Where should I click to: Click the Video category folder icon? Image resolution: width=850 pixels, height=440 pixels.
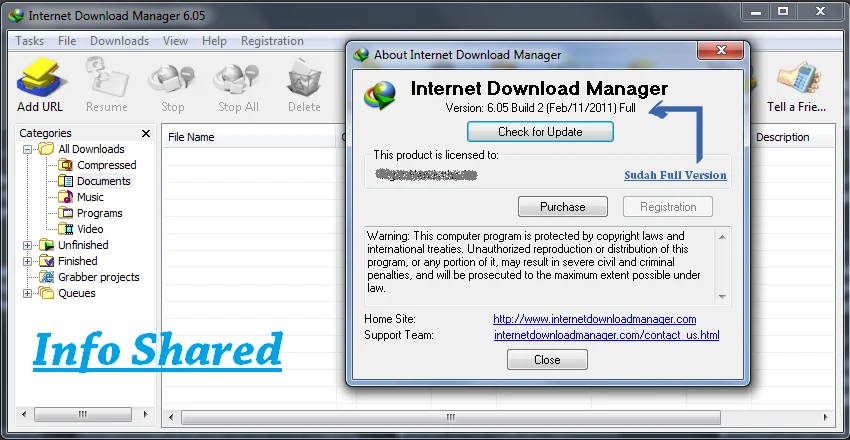click(66, 229)
